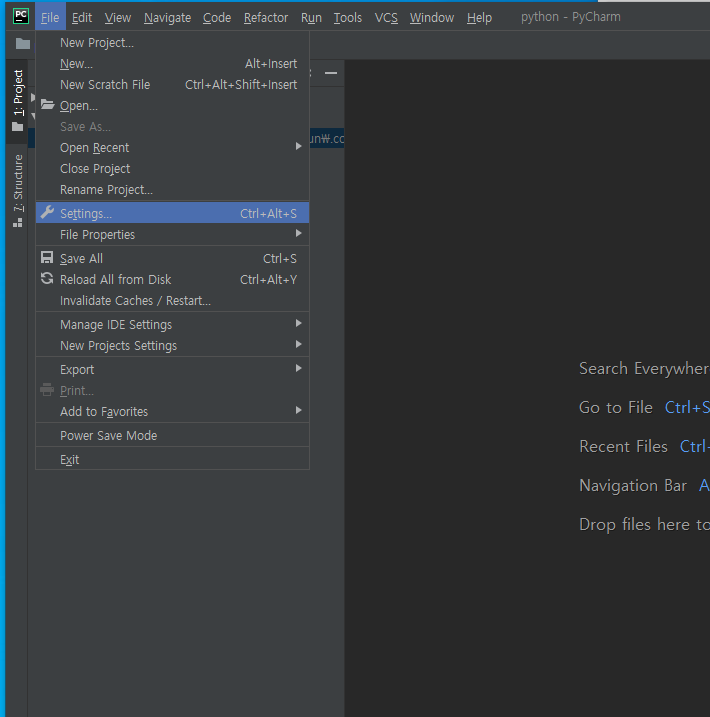
Task: Expand Add to Favorites submenu
Action: pos(172,411)
